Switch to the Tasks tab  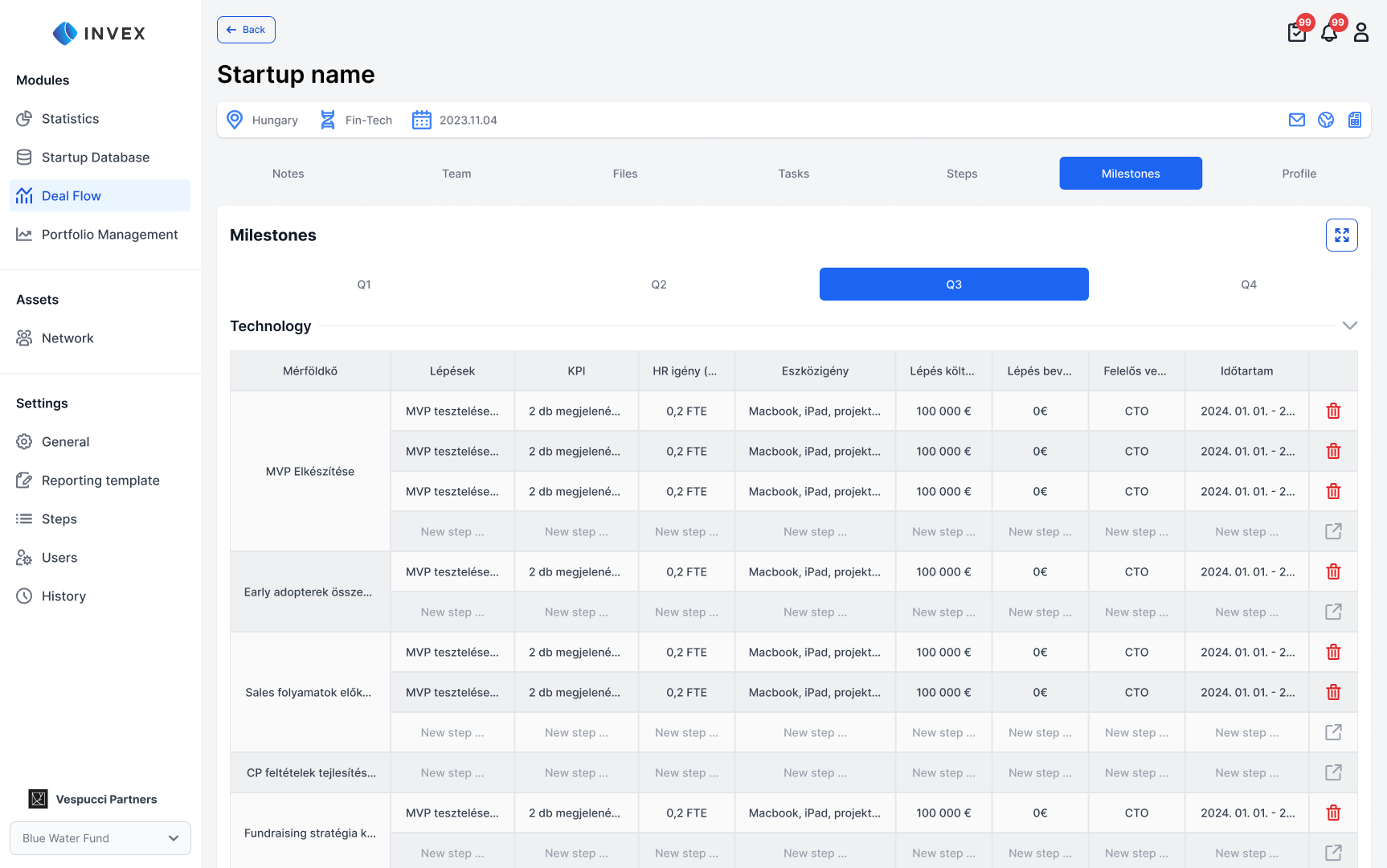click(x=793, y=174)
